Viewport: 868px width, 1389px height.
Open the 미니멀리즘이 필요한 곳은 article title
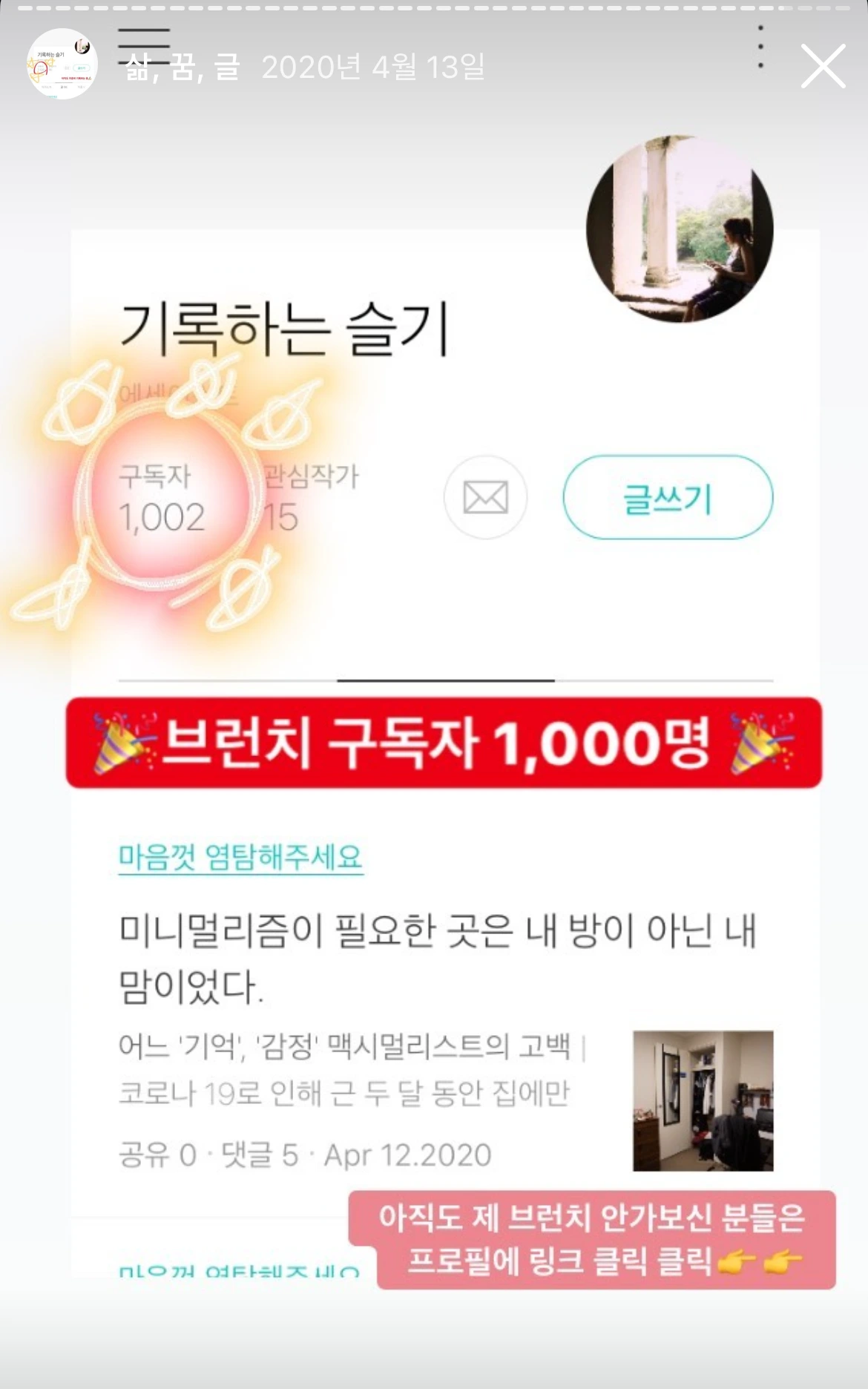[x=438, y=958]
